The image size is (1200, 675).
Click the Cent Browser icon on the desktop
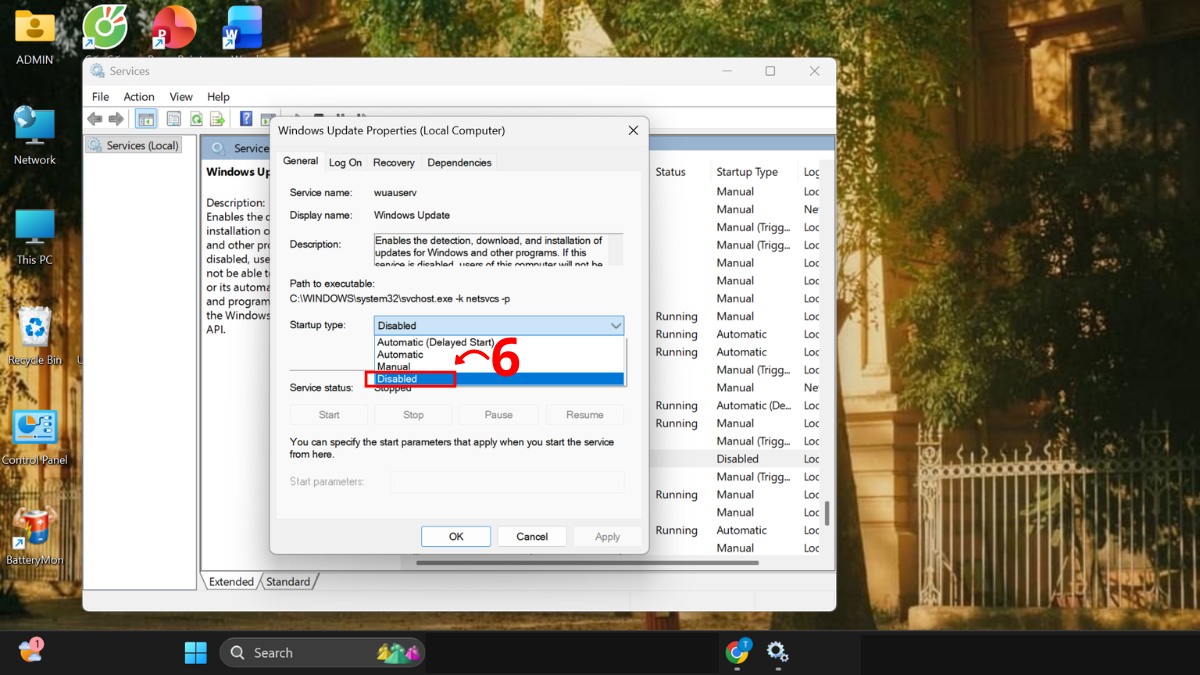[x=103, y=27]
